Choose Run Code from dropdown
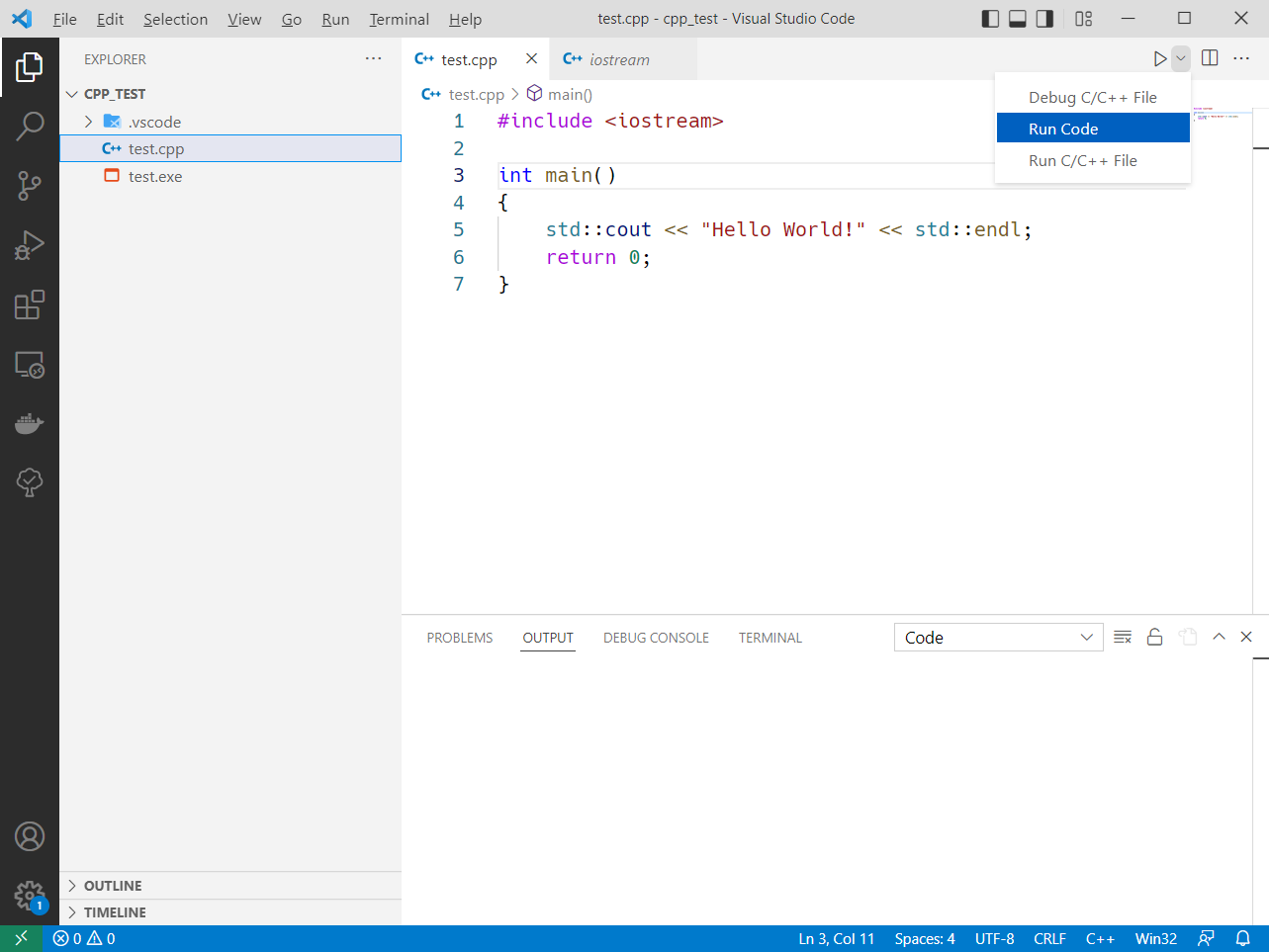1269x952 pixels. click(1093, 129)
